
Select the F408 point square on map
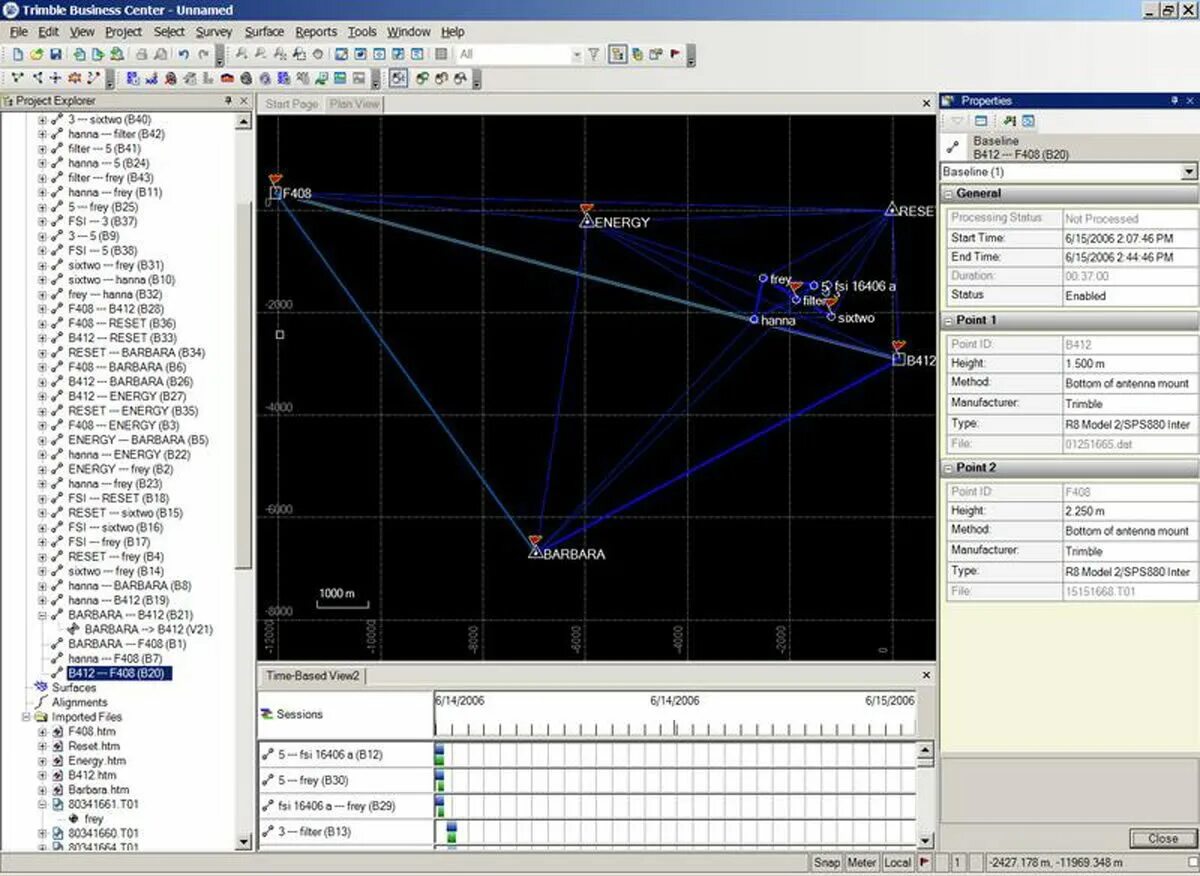pyautogui.click(x=275, y=193)
